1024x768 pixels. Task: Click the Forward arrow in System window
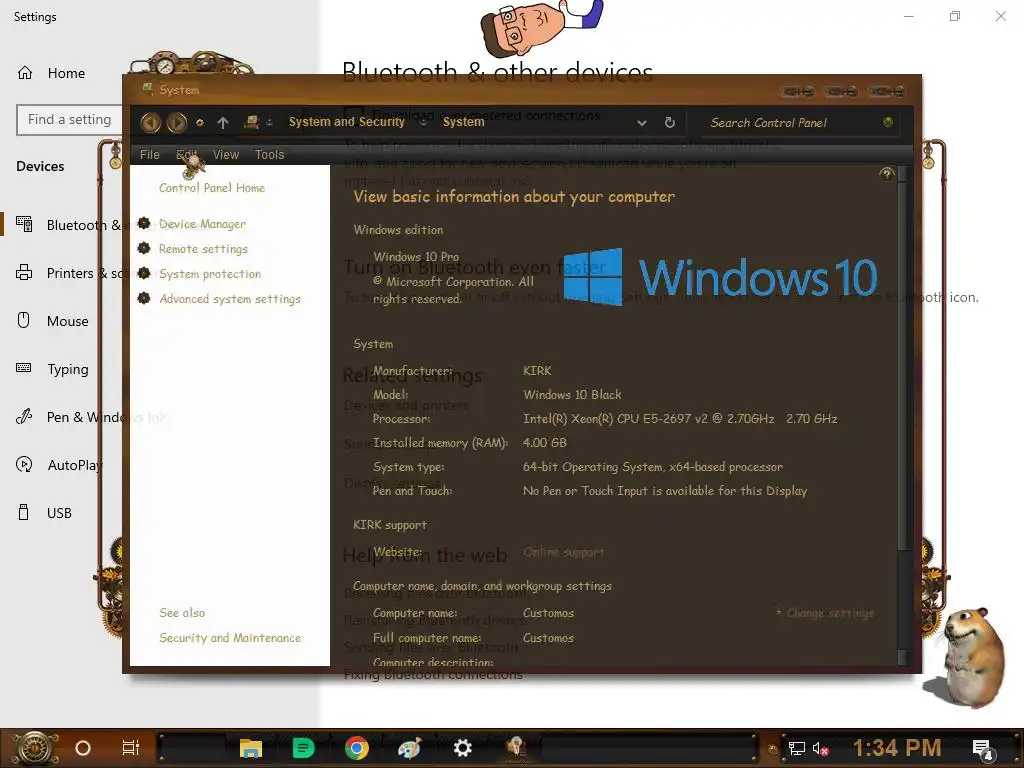pyautogui.click(x=176, y=122)
